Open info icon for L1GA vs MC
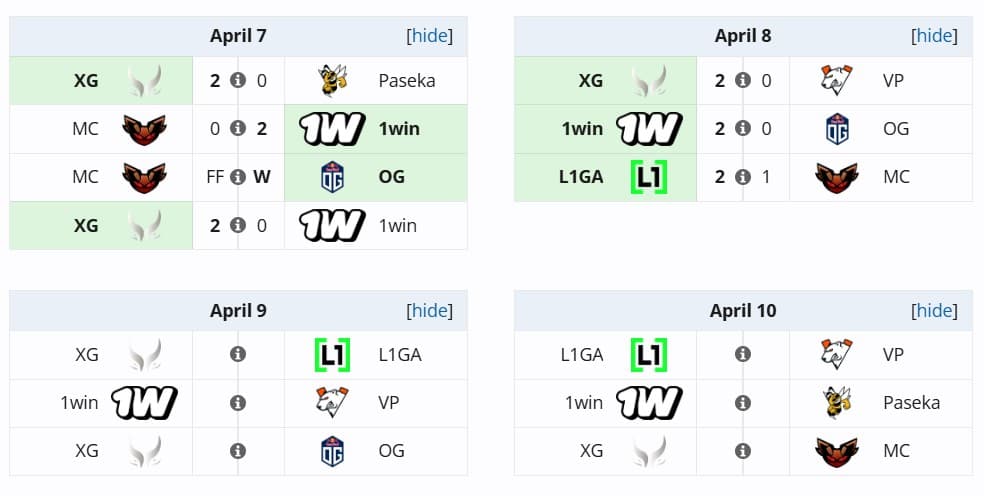 coord(743,177)
